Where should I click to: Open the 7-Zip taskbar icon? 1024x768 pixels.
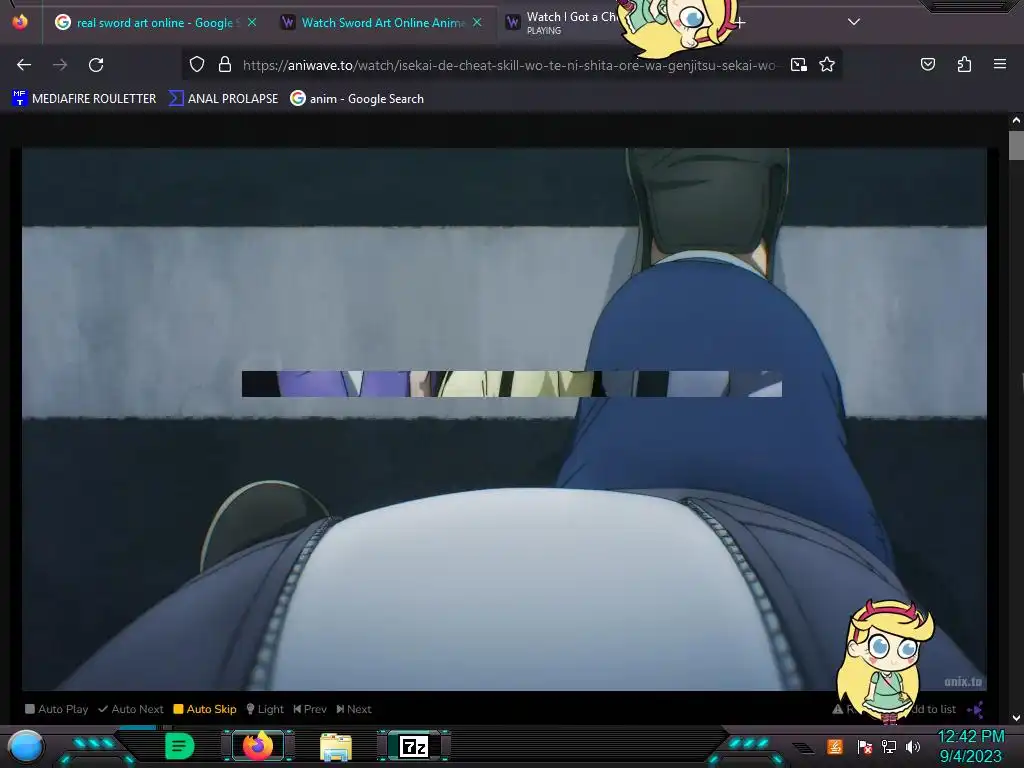[414, 746]
